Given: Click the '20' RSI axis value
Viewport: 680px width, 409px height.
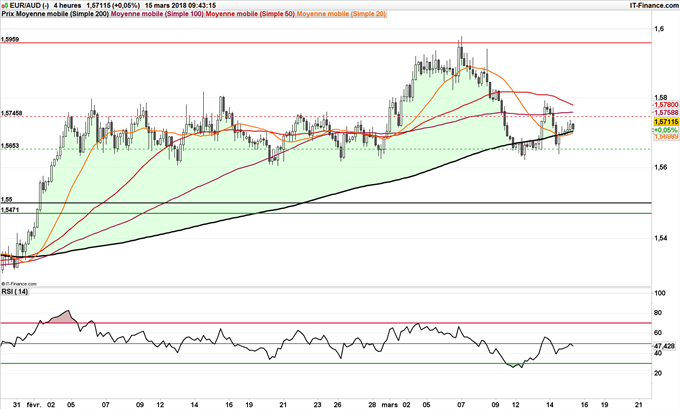Looking at the screenshot, I should point(658,373).
